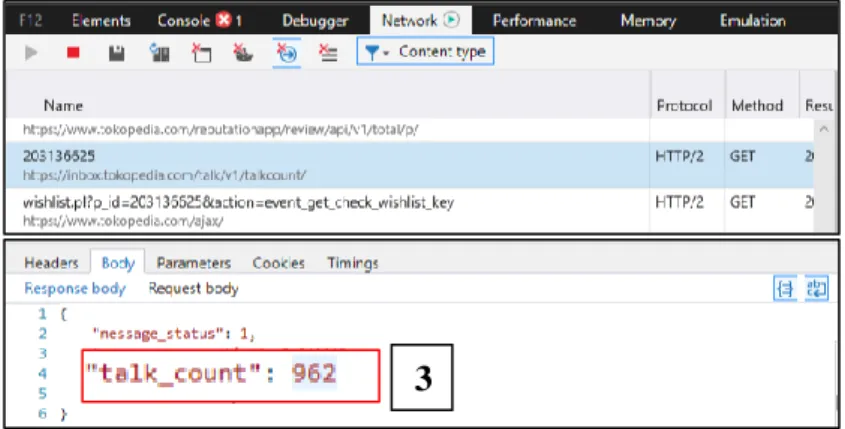The image size is (845, 429).
Task: Open the Timings details tab
Action: tap(352, 263)
